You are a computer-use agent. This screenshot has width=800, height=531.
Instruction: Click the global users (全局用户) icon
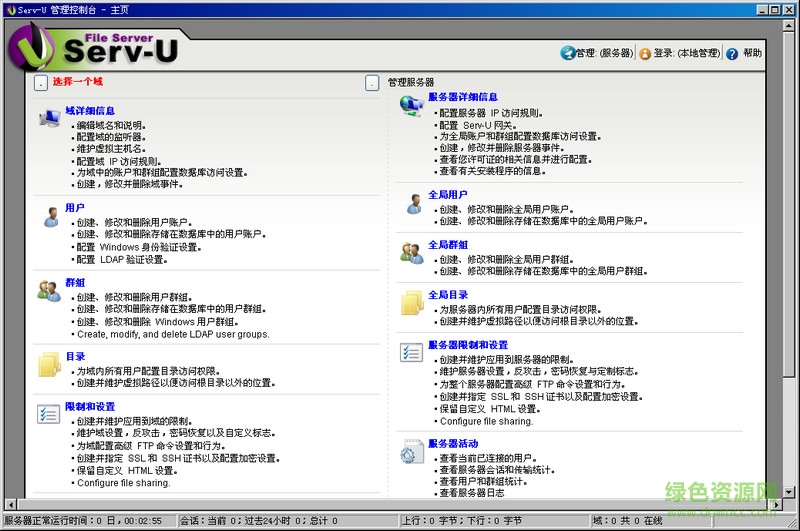point(412,203)
